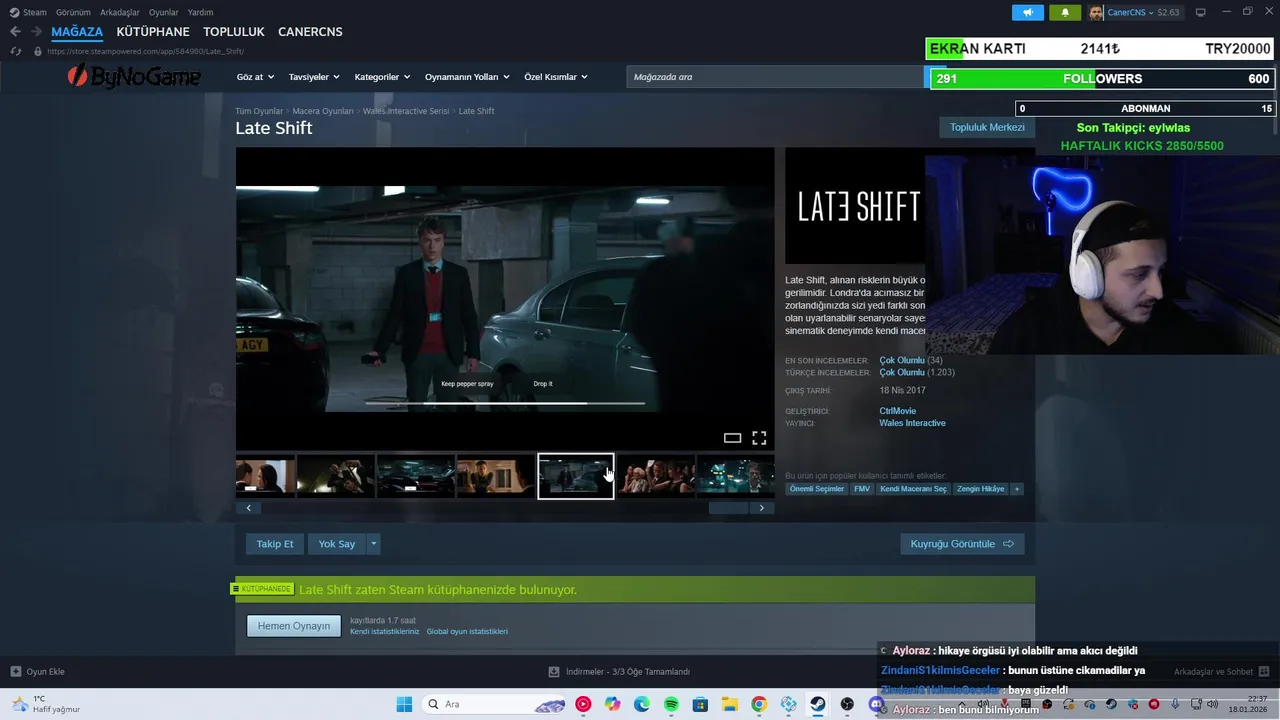Image resolution: width=1280 pixels, height=720 pixels.
Task: Open the Topluluk Merkezi button
Action: [987, 127]
